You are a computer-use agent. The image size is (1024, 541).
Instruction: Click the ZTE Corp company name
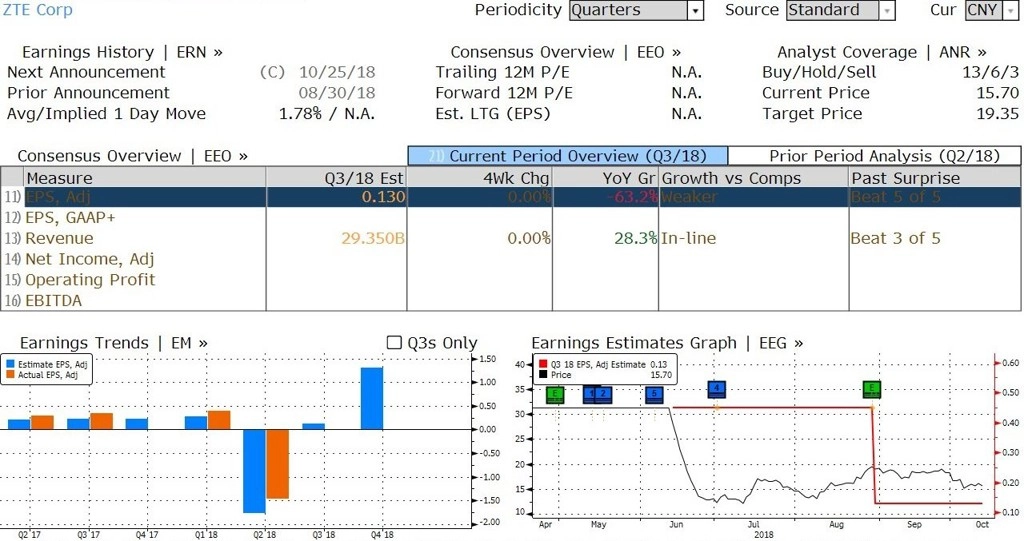[37, 10]
